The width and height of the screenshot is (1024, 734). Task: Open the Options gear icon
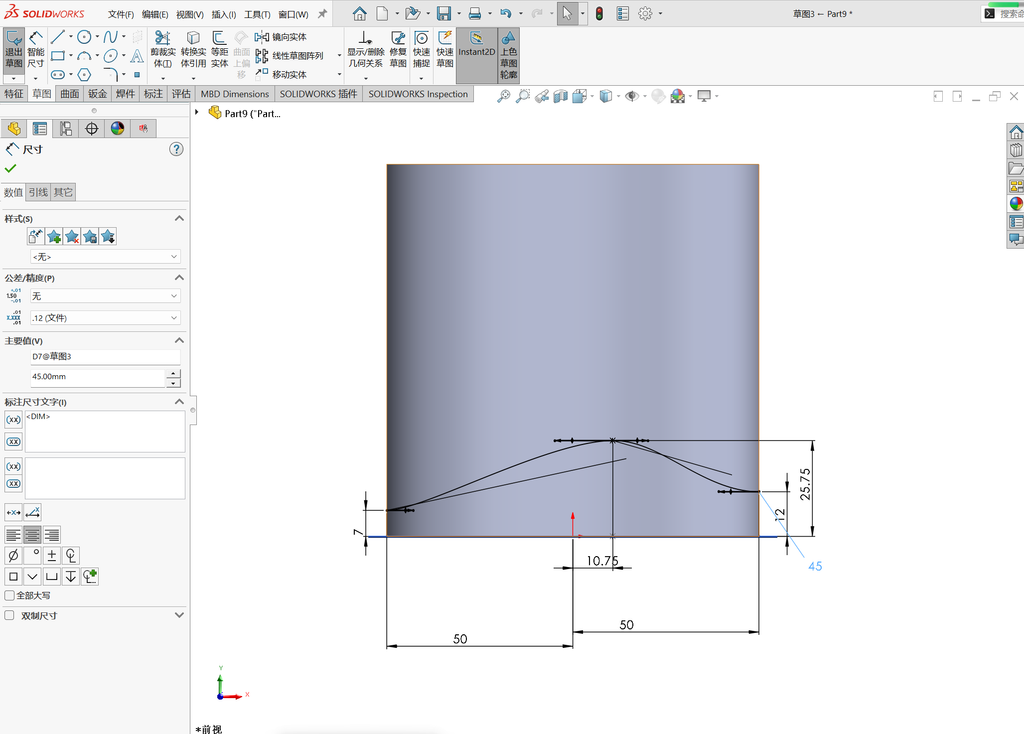645,13
